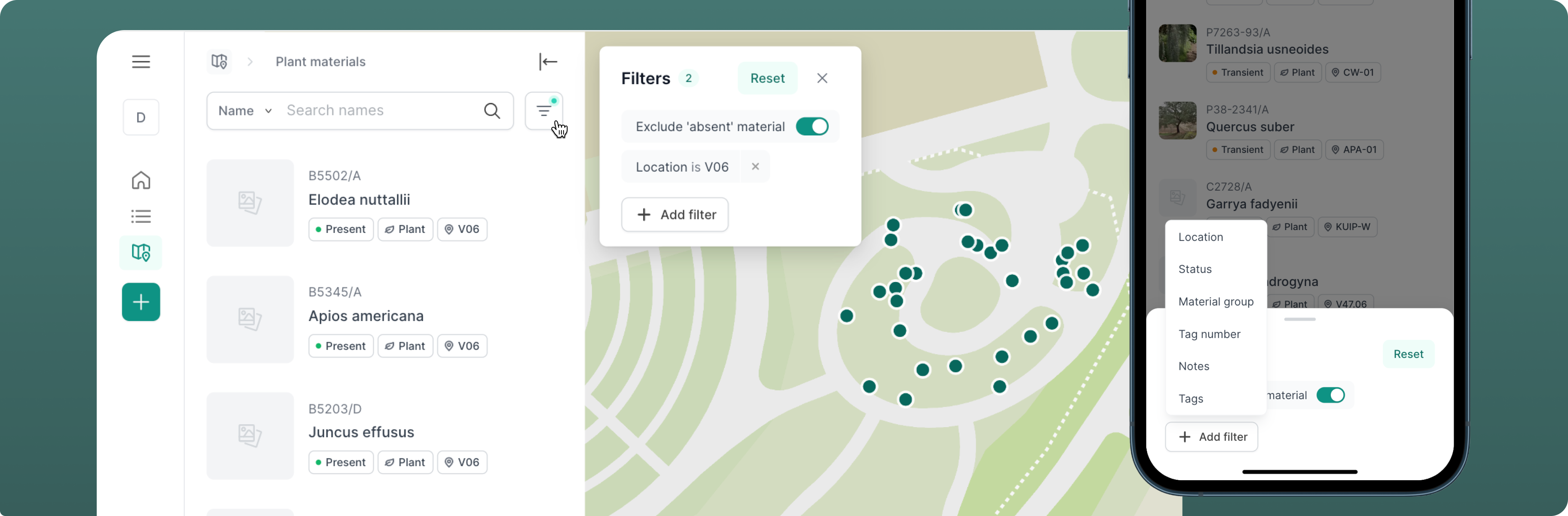Screen dimensions: 1568x516
Task: Open the list view in the sidebar
Action: click(x=141, y=216)
